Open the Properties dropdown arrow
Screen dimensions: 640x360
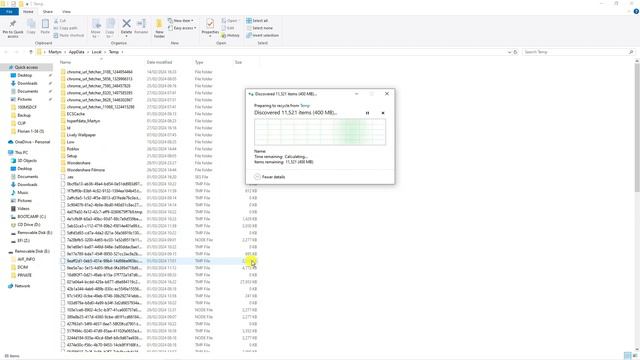click(x=210, y=36)
